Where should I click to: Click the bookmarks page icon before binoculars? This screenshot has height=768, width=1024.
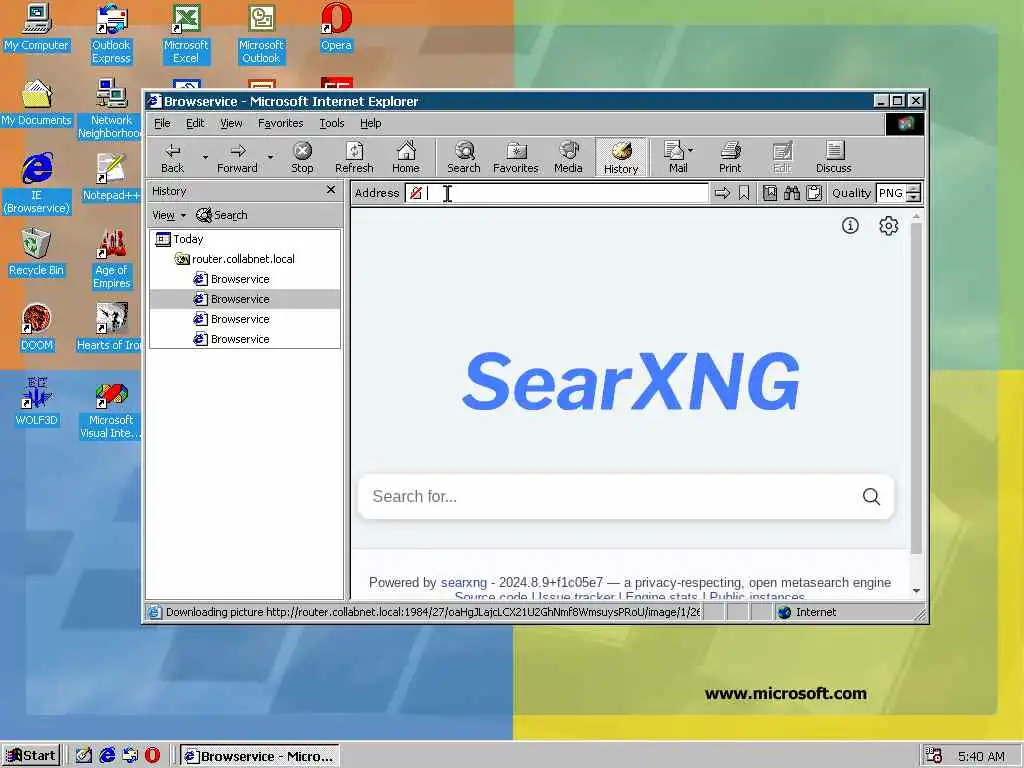click(x=770, y=193)
